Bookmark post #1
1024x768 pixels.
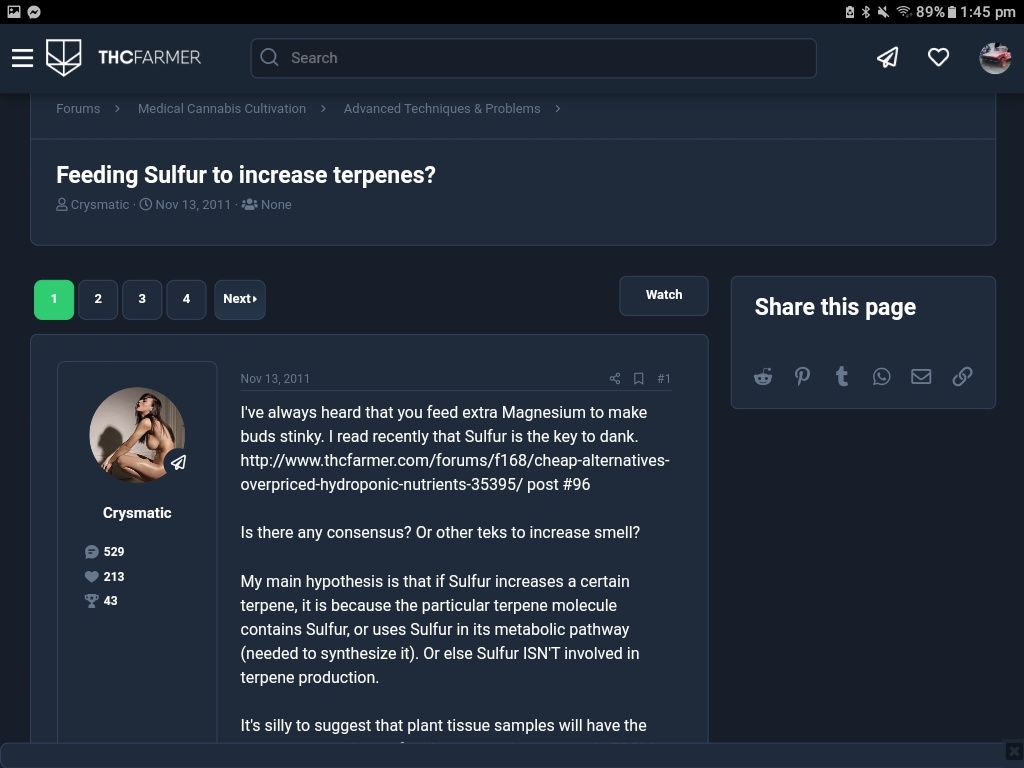click(x=639, y=379)
